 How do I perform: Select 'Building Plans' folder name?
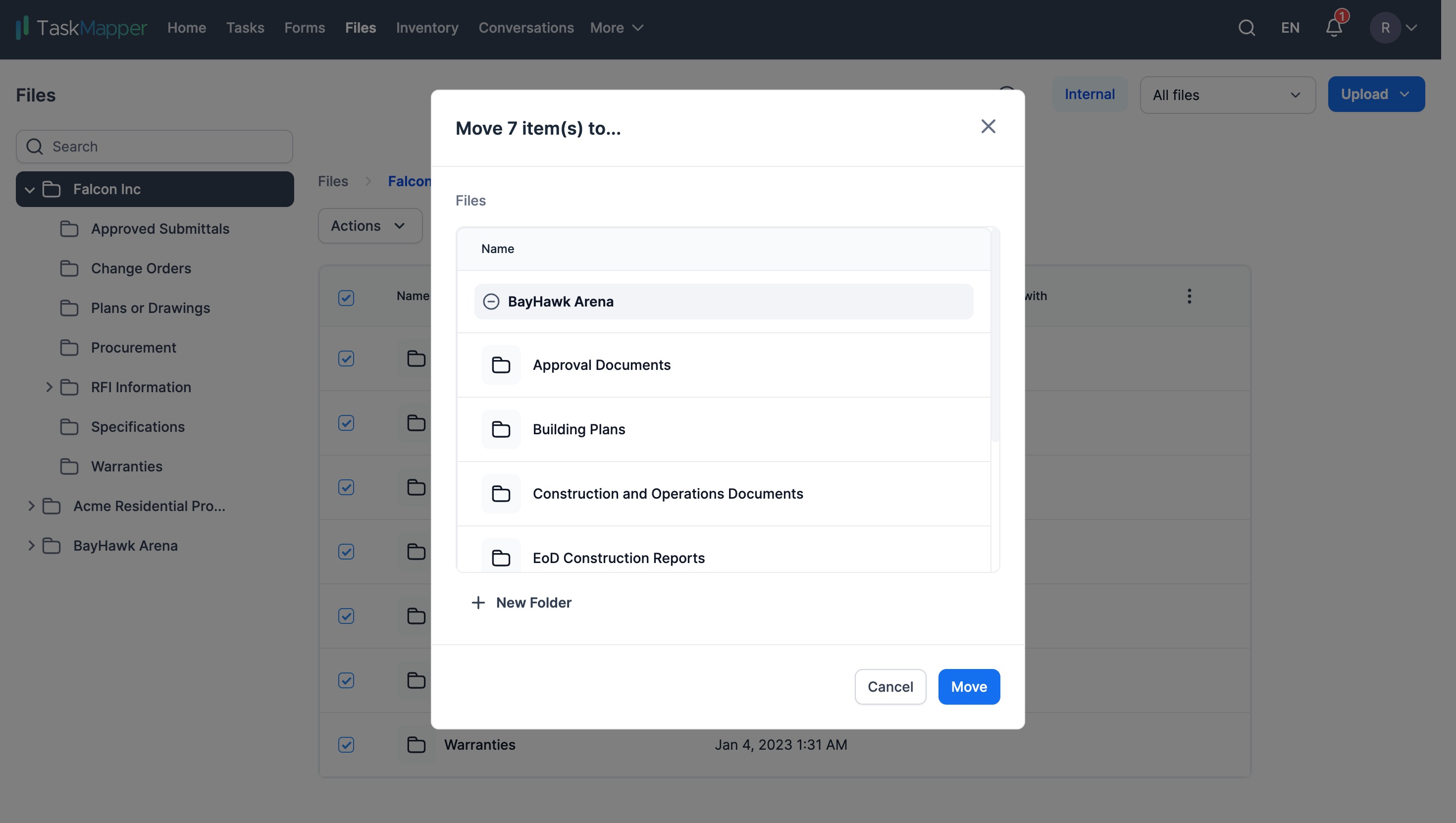tap(579, 430)
